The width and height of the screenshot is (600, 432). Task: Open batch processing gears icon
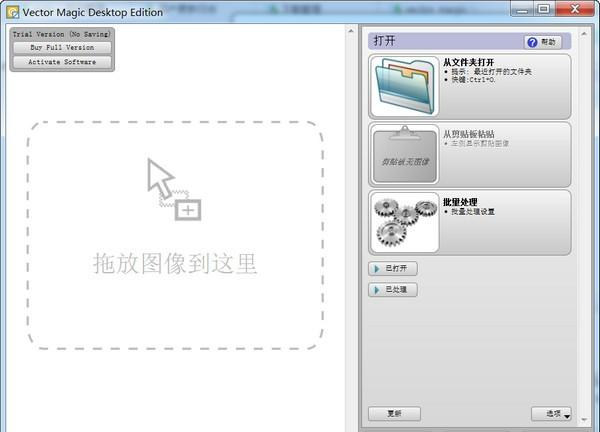click(x=405, y=222)
